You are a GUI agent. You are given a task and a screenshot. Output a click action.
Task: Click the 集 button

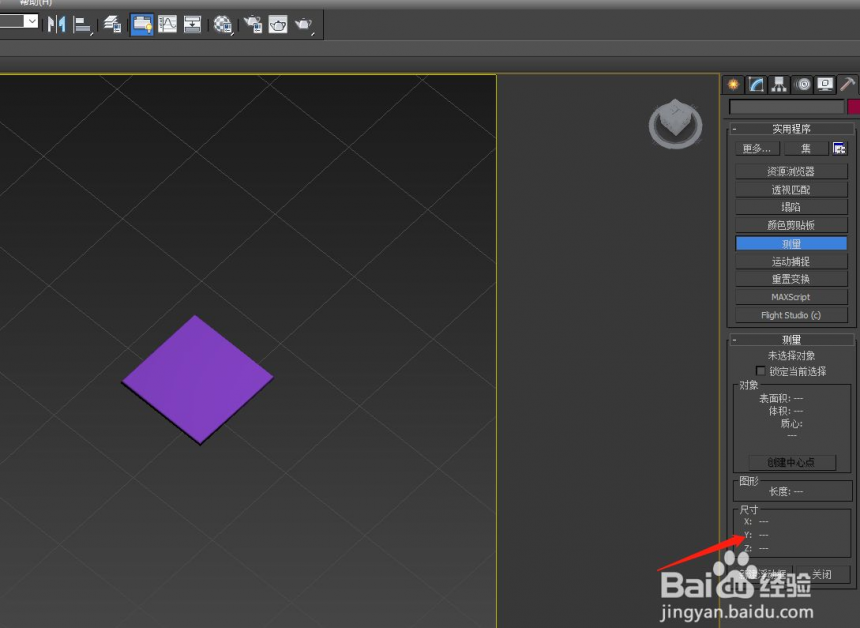click(x=806, y=149)
